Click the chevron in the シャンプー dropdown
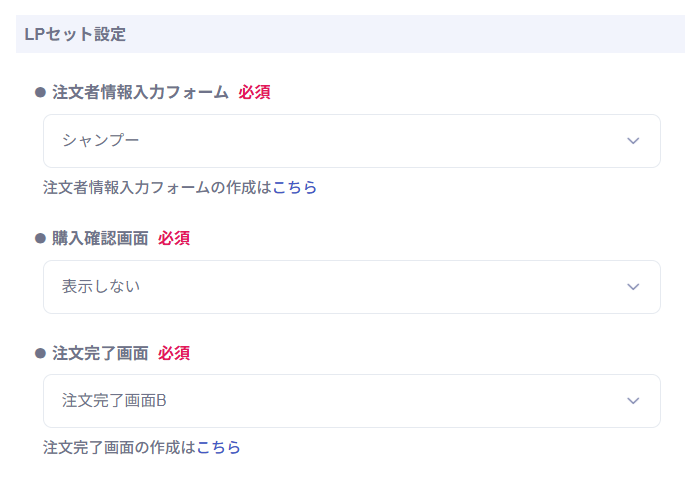Image resolution: width=685 pixels, height=481 pixels. (632, 141)
